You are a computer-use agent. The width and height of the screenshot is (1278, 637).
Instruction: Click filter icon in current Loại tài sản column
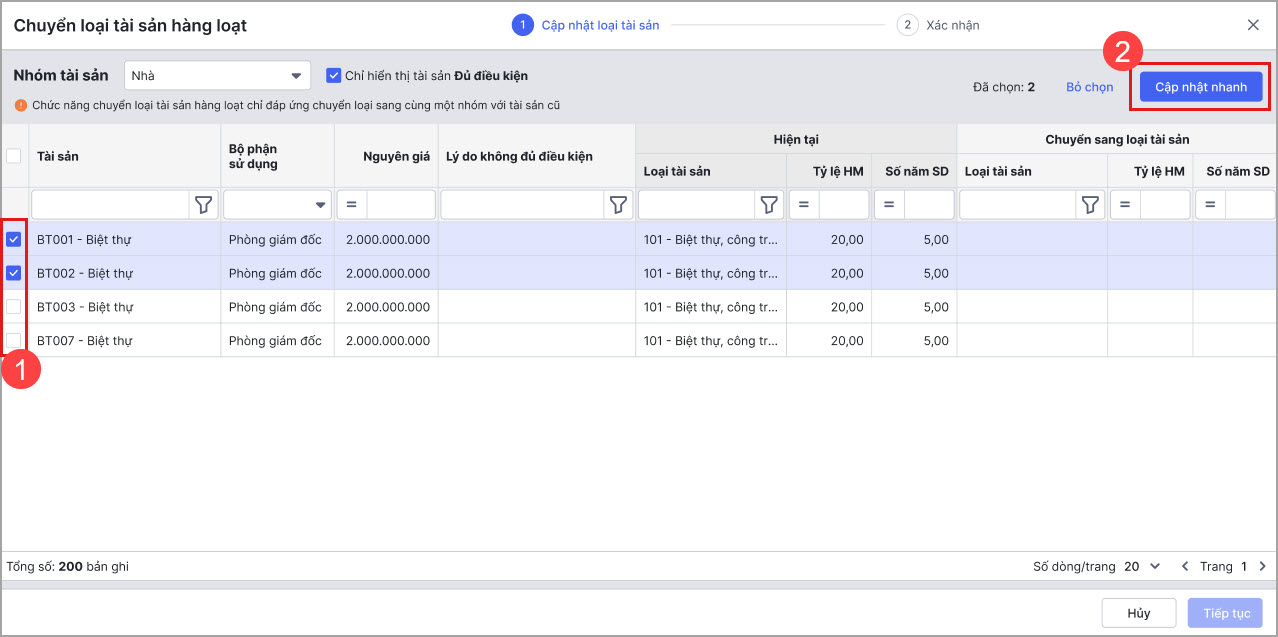[x=769, y=205]
